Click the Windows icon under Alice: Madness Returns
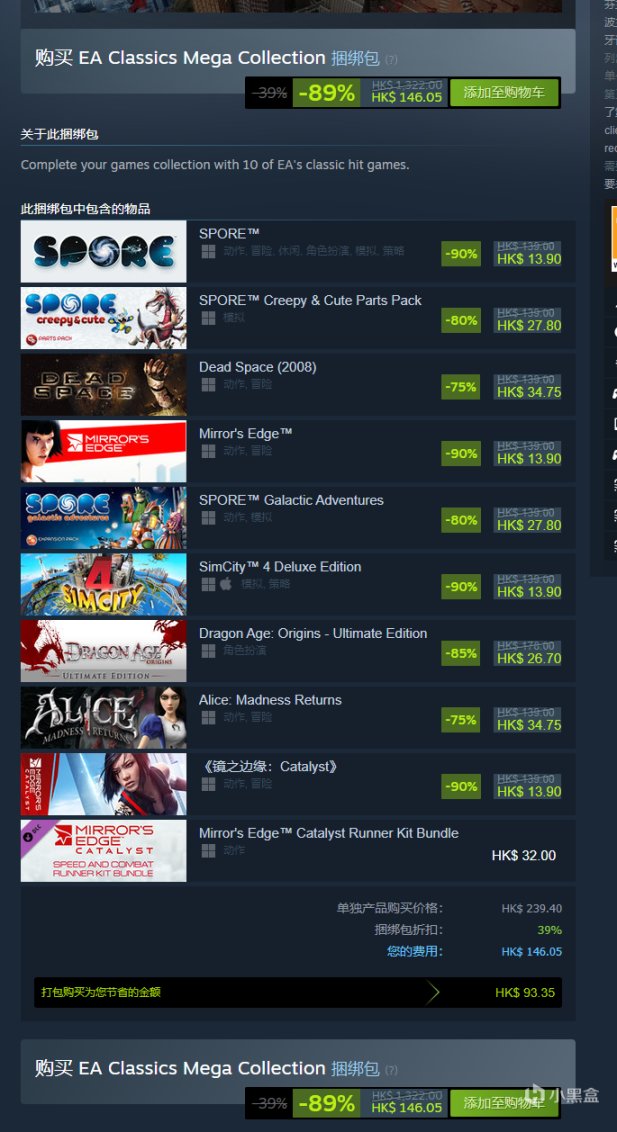This screenshot has height=1132, width=617. click(x=209, y=718)
